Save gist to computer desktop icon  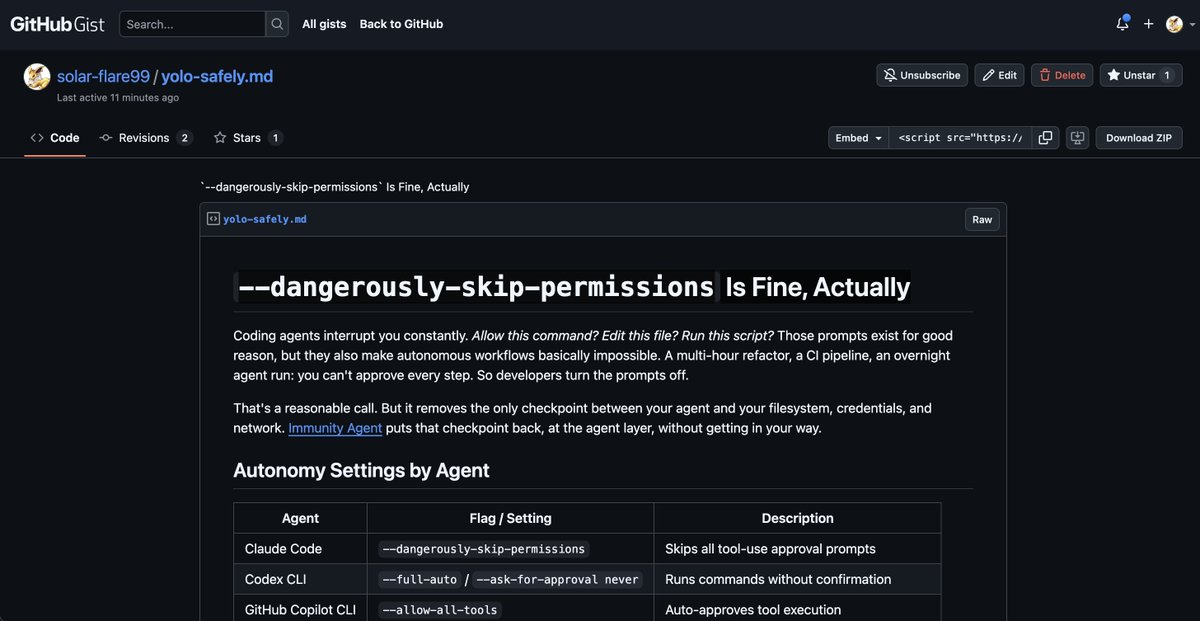pos(1077,138)
